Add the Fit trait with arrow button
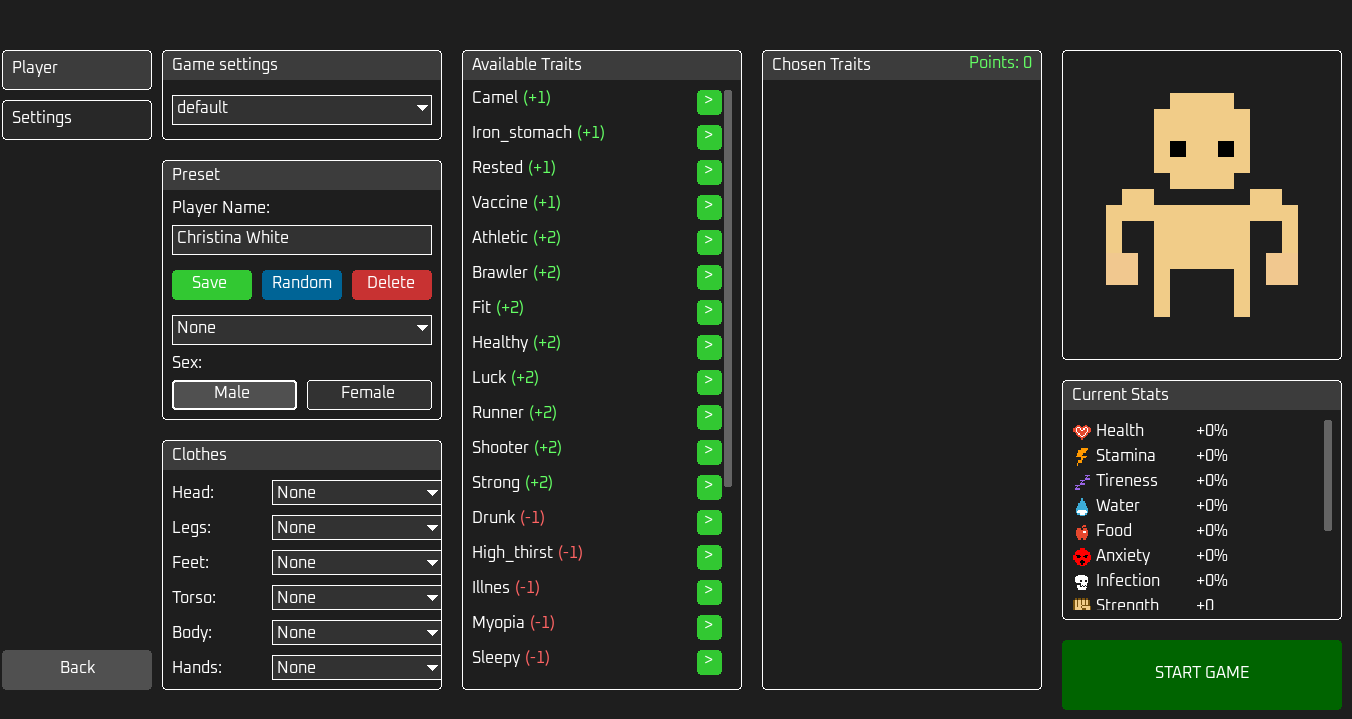1352x719 pixels. [709, 311]
